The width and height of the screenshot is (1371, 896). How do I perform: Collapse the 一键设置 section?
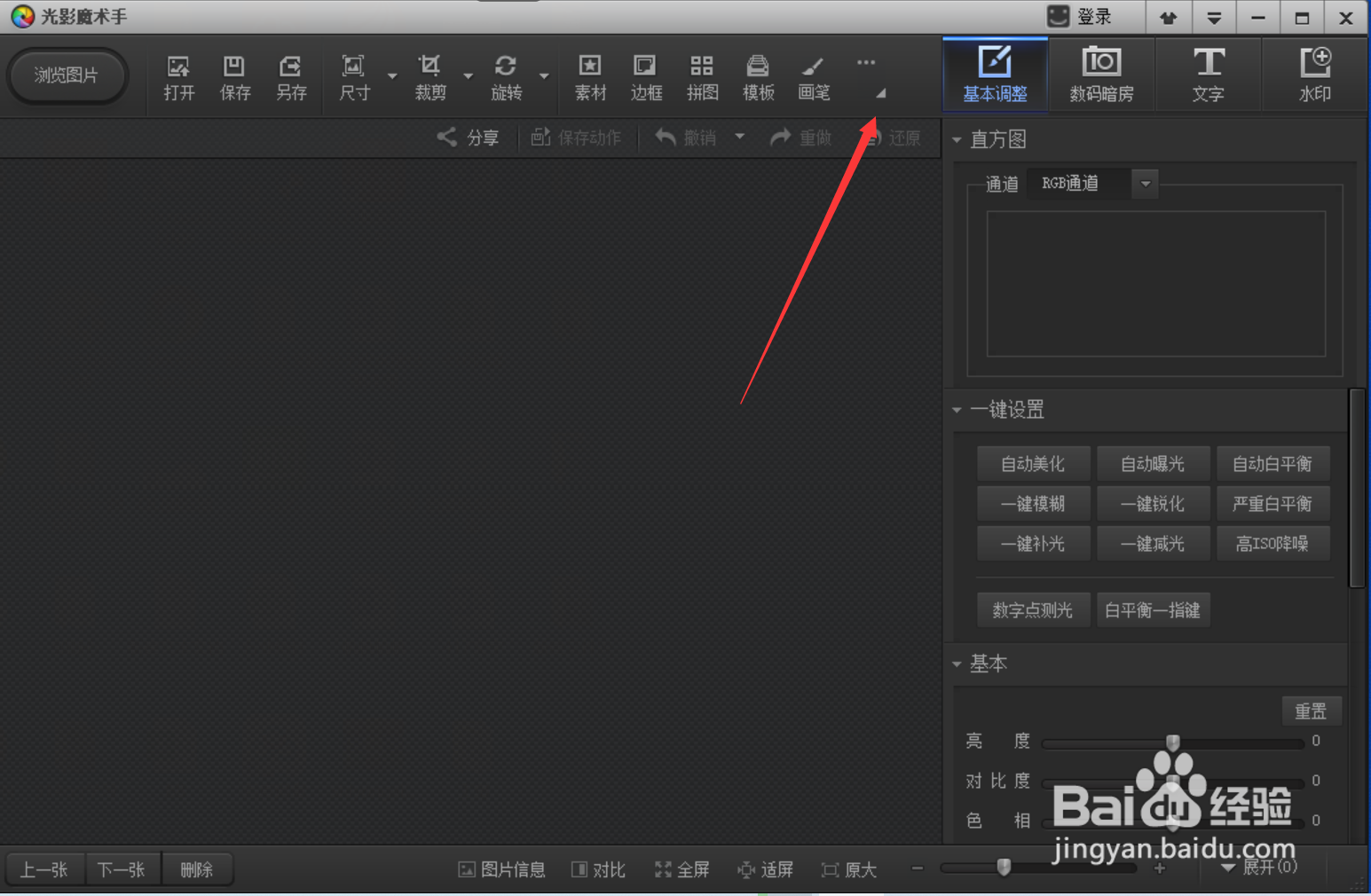coord(957,410)
